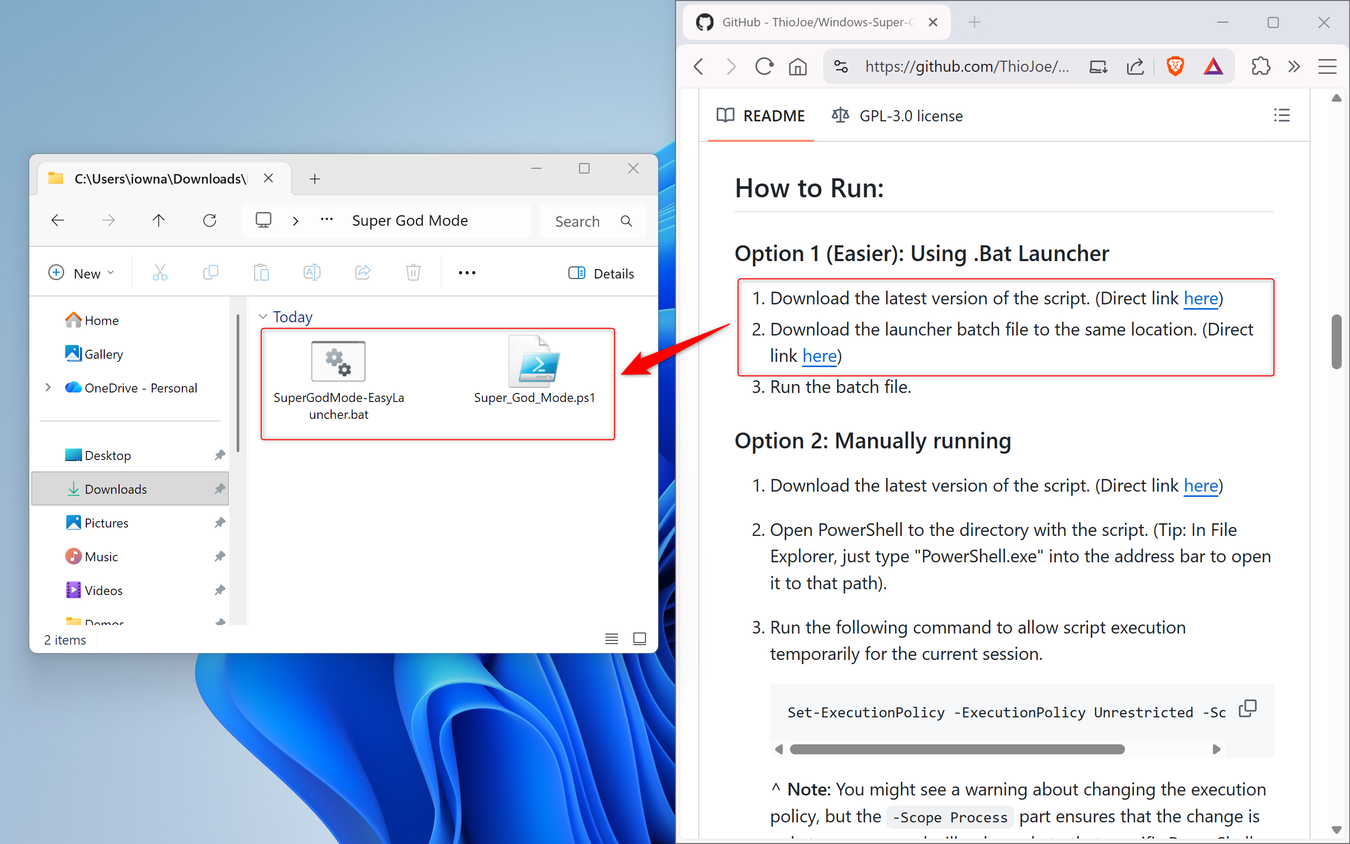Open Music in the navigation pane
The height and width of the screenshot is (844, 1350).
pos(91,557)
